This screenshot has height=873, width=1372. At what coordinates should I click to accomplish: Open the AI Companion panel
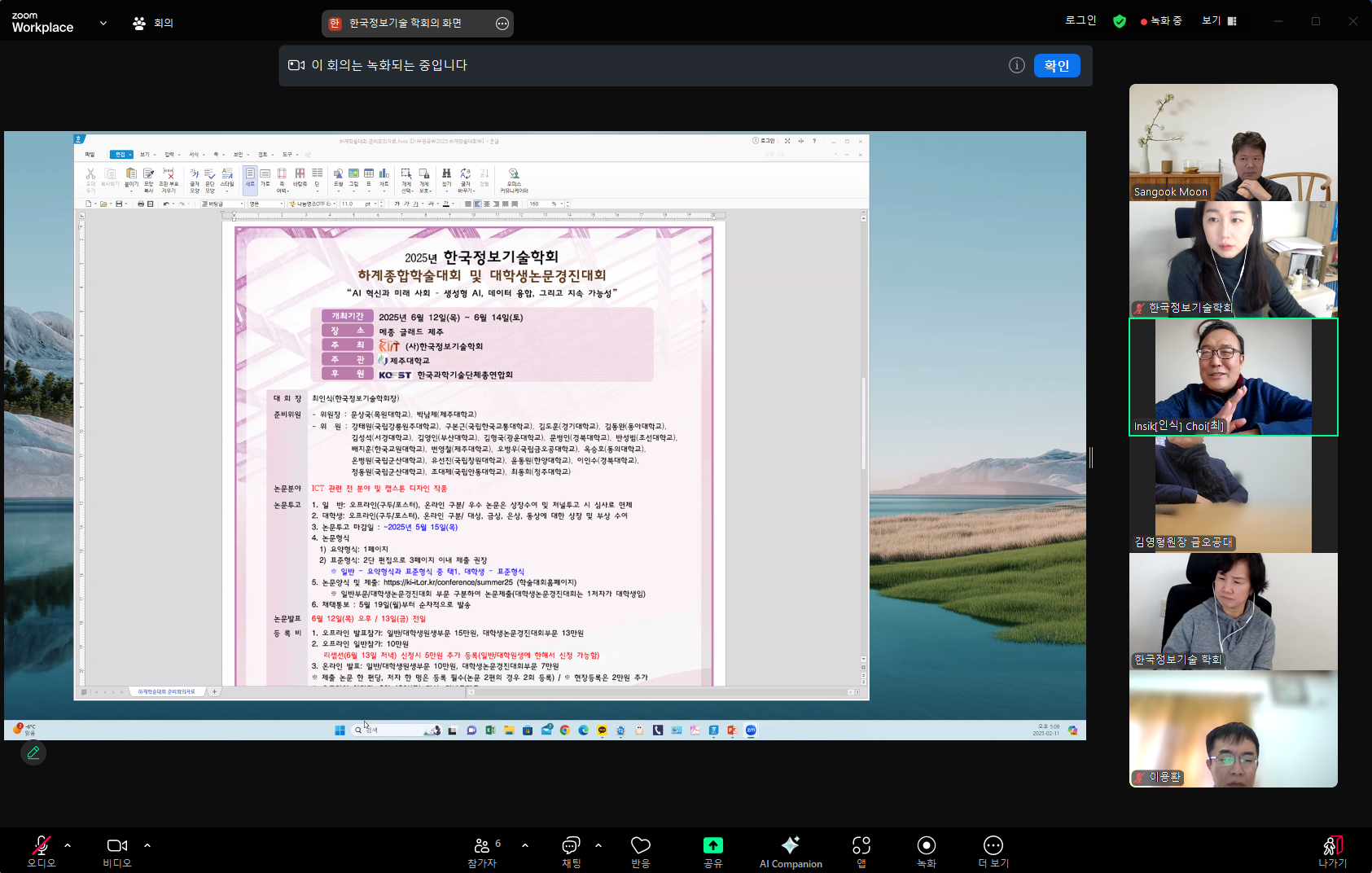click(x=790, y=851)
